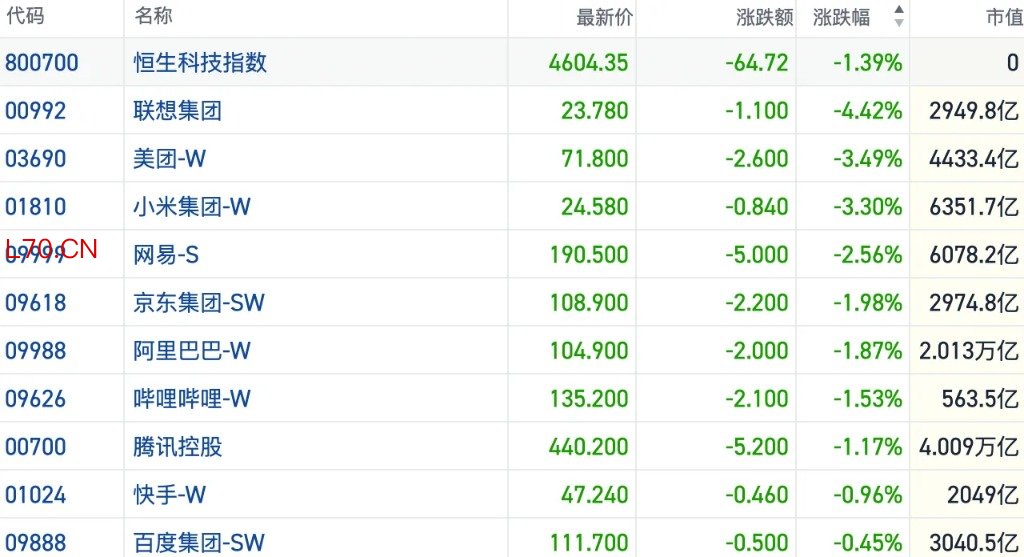Click change percent -1.98%
The width and height of the screenshot is (1024, 557).
tap(868, 302)
